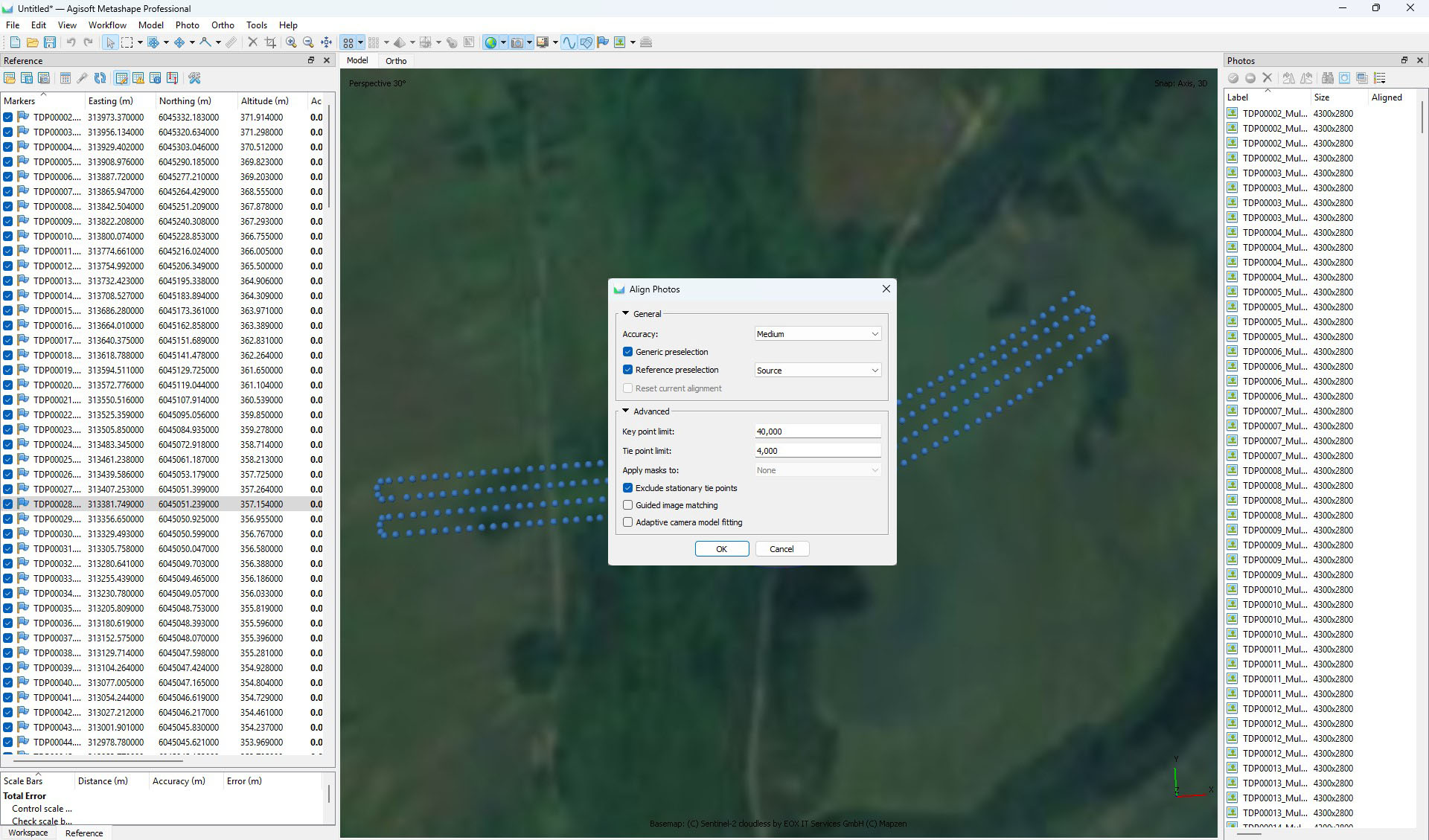Image resolution: width=1429 pixels, height=840 pixels.
Task: Click the Remove cameras X icon in Photos panel
Action: click(1267, 78)
